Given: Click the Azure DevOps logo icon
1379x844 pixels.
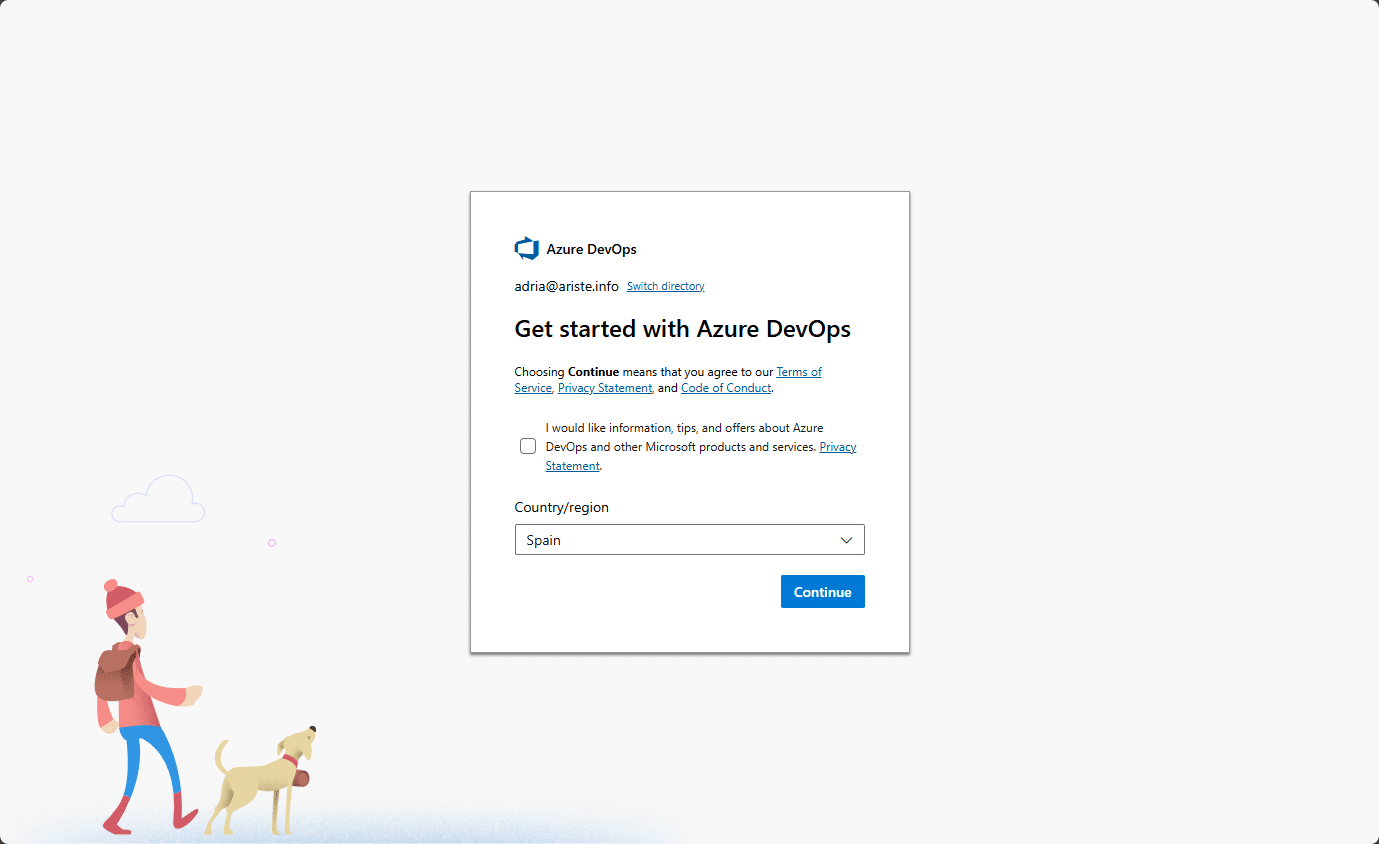Looking at the screenshot, I should (x=527, y=248).
